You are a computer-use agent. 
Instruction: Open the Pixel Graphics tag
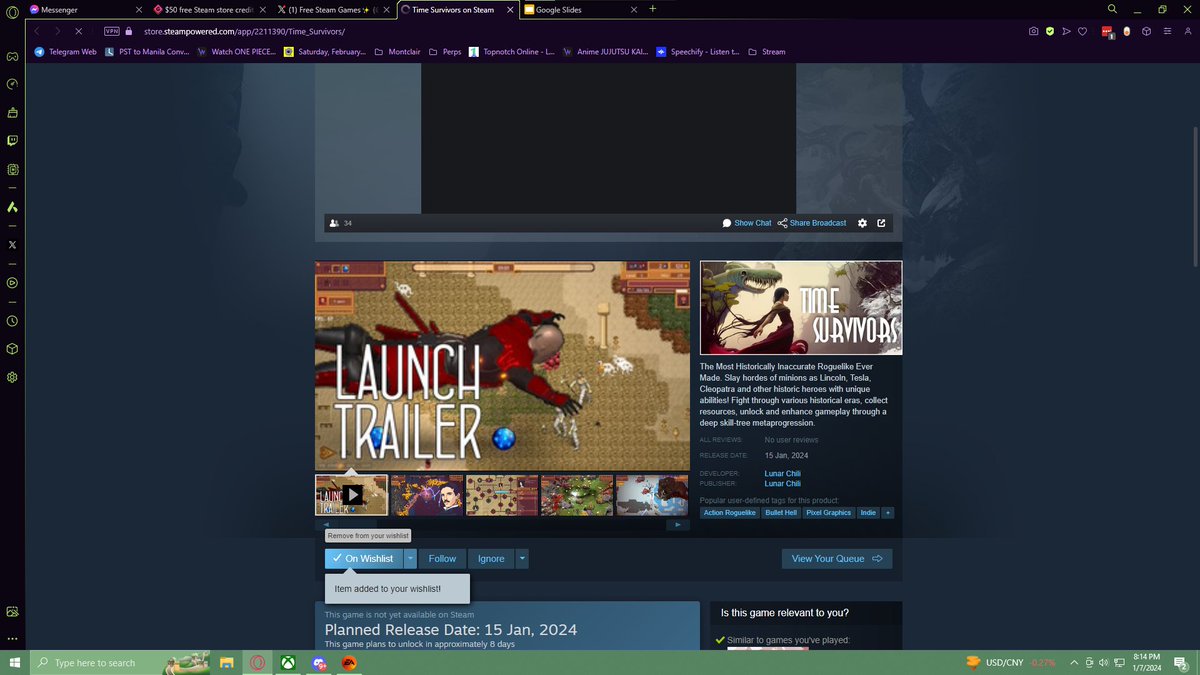coord(830,513)
